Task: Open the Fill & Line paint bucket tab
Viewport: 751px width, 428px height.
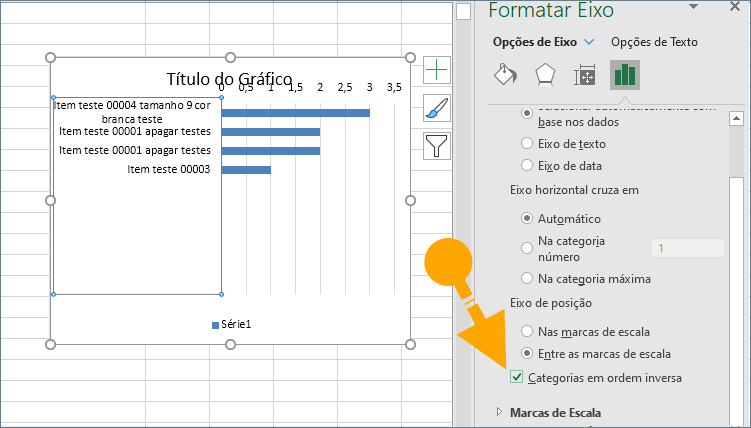Action: click(x=507, y=75)
